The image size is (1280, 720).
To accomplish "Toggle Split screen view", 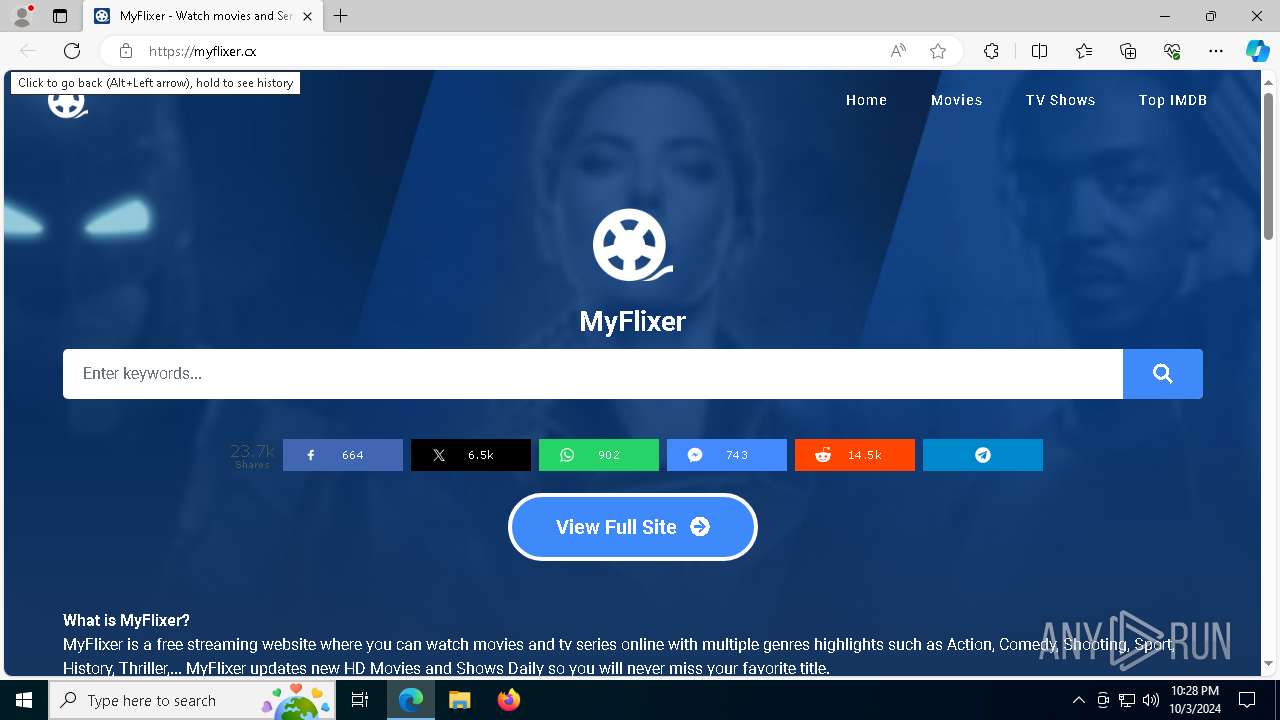I will point(1039,51).
